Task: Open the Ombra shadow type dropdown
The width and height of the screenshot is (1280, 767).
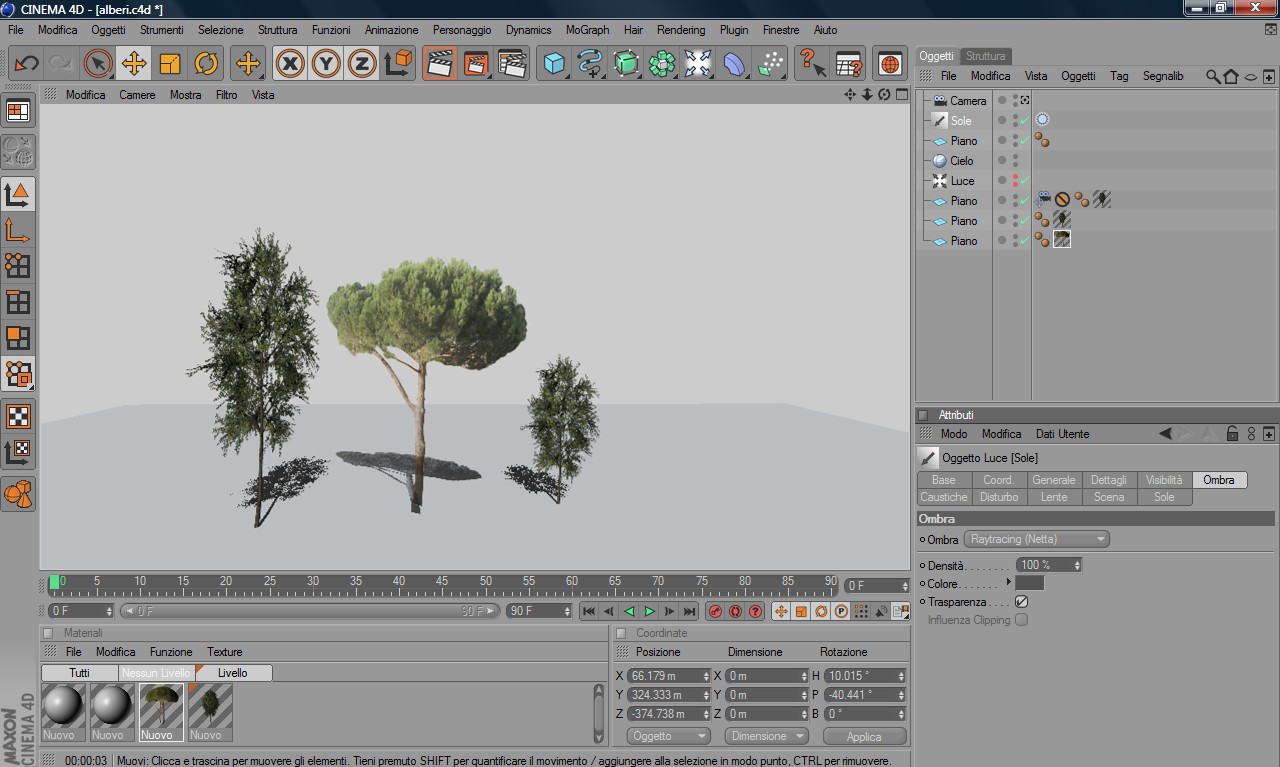Action: [1036, 539]
